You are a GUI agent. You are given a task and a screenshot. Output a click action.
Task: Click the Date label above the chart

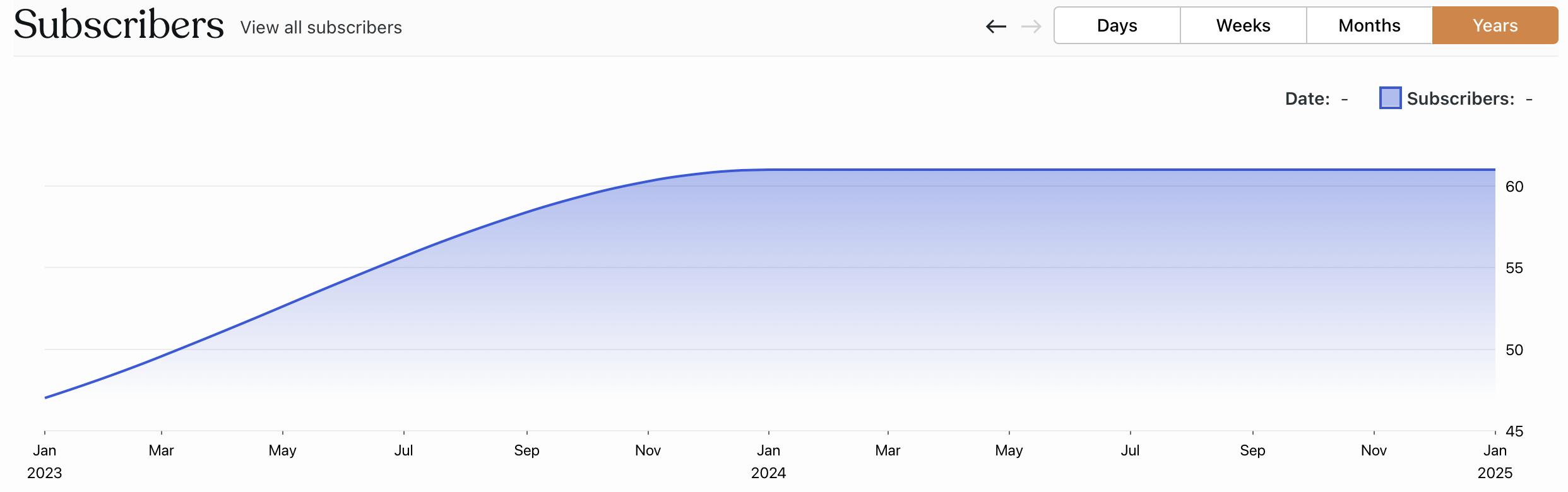(1307, 99)
